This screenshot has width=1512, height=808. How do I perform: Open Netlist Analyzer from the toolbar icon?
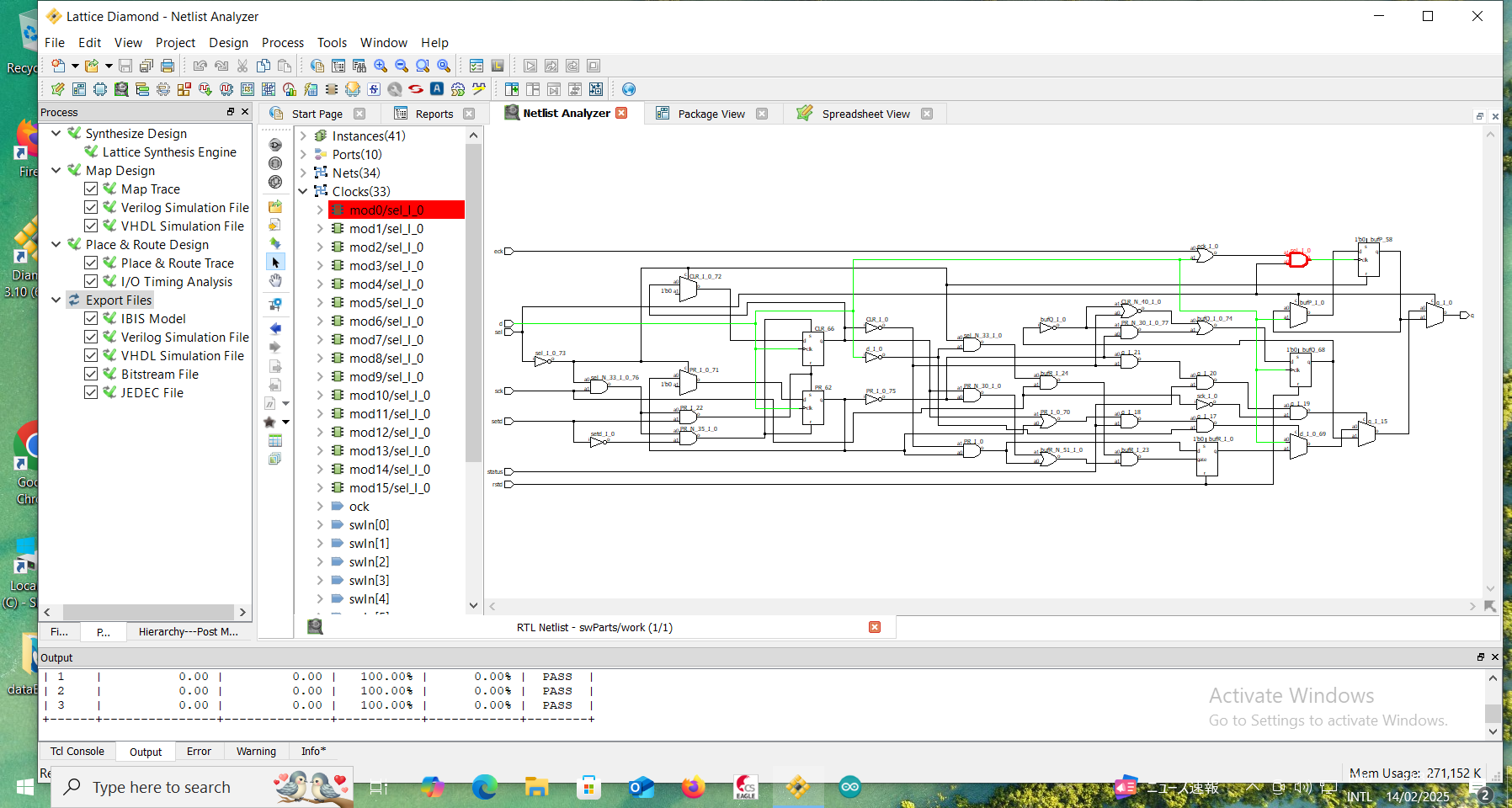pyautogui.click(x=121, y=89)
